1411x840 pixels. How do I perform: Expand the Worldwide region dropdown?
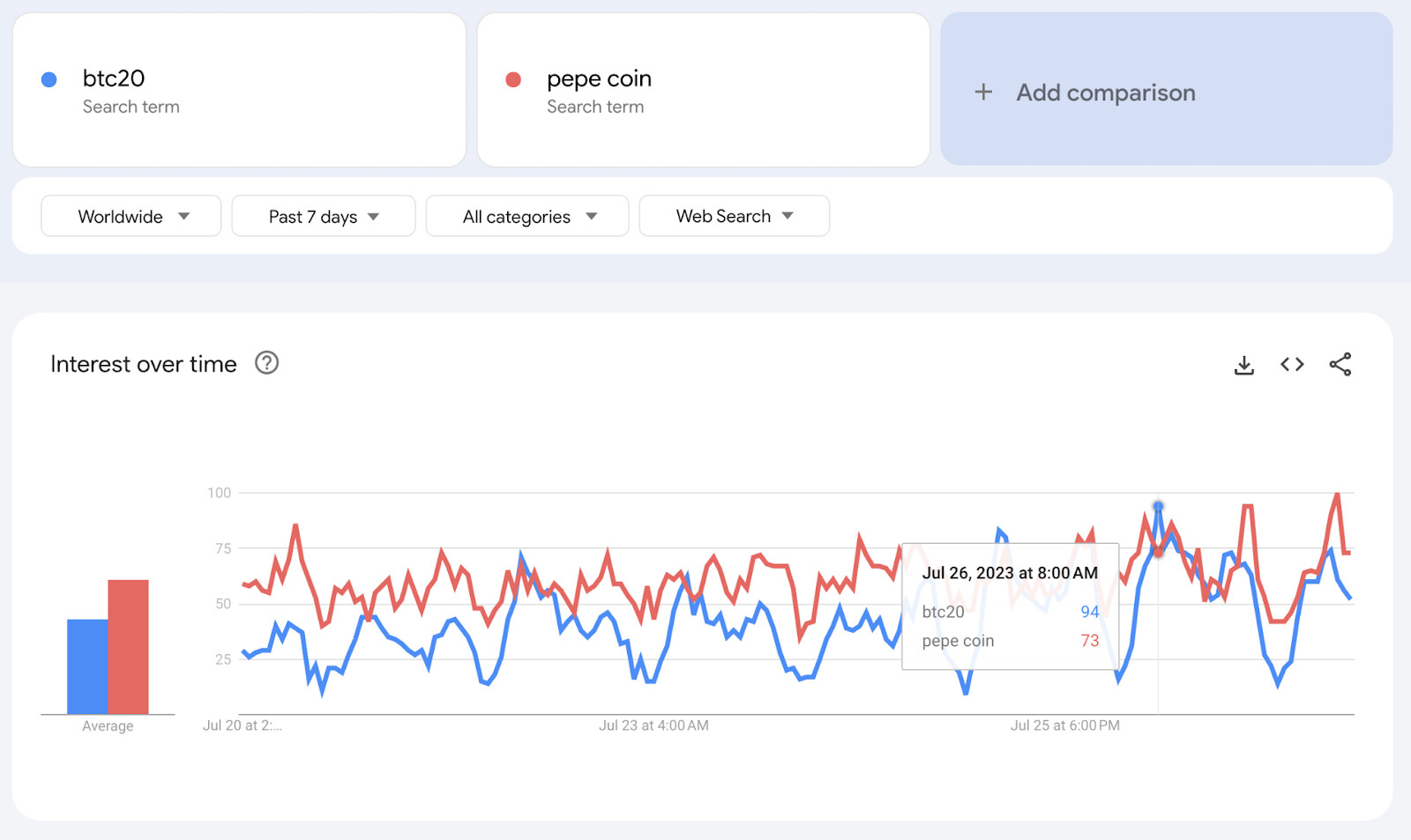(x=131, y=217)
